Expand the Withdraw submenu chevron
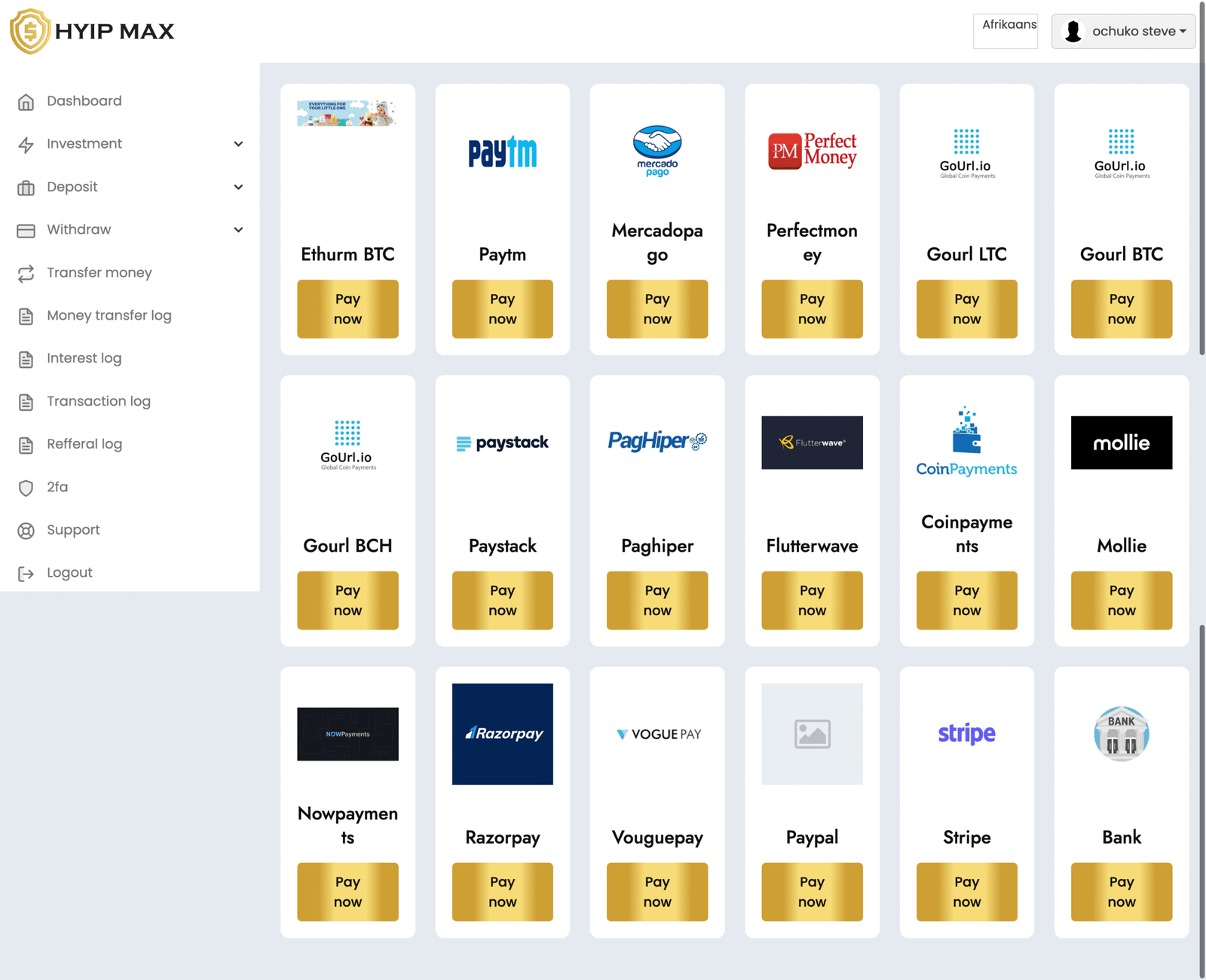Screen dimensions: 1206x980 point(238,230)
